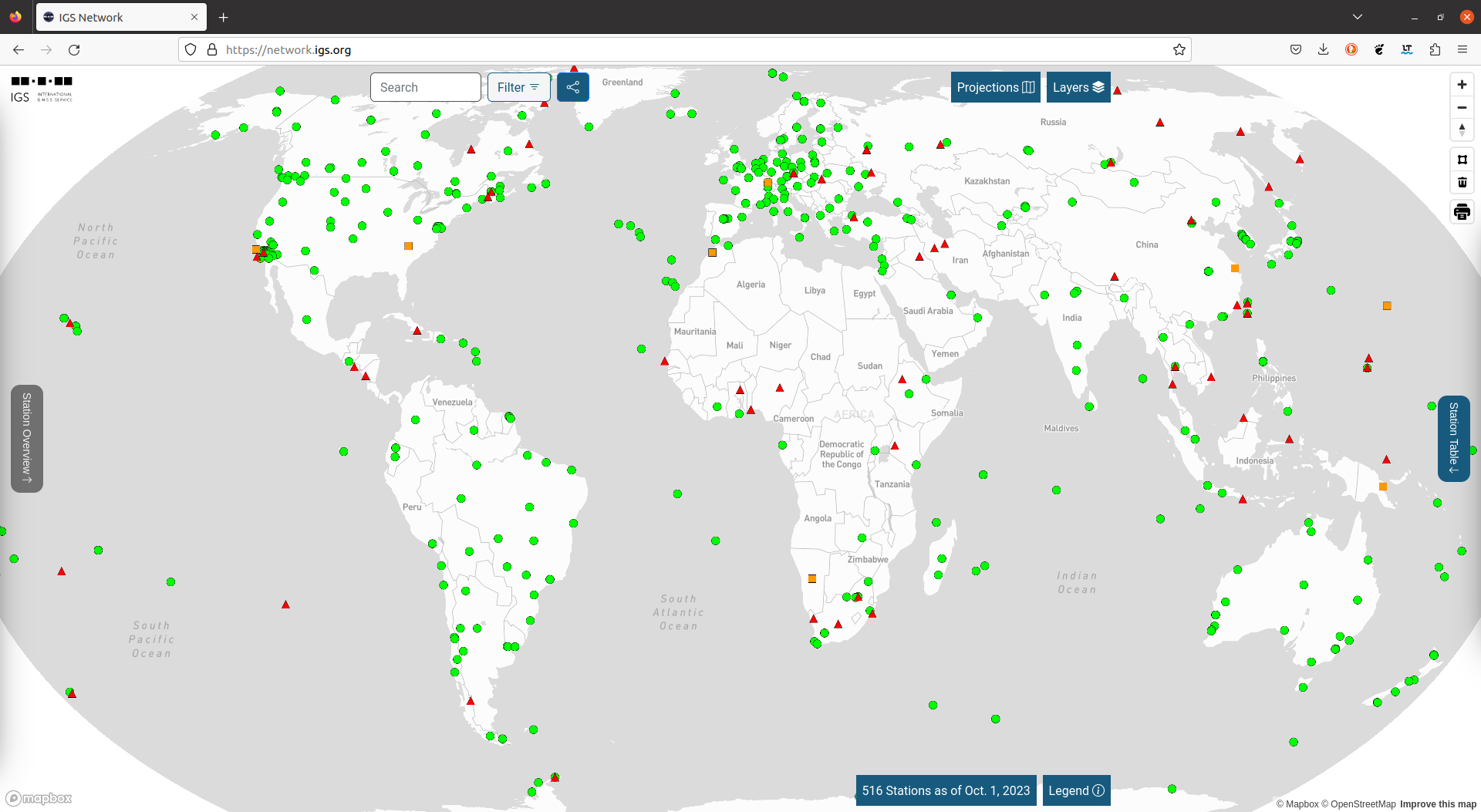Click 516 Stations status banner
The image size is (1481, 812).
click(x=946, y=790)
